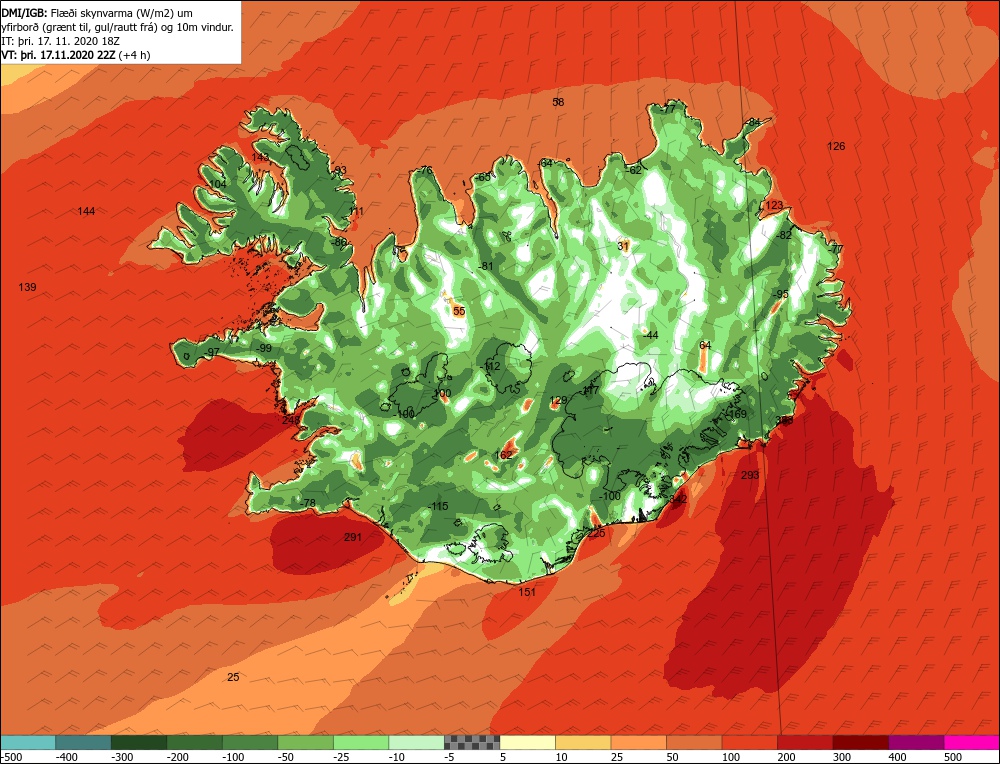Viewport: 1000px width, 764px height.
Task: Click the map value -76 on the north coast
Action: (424, 170)
